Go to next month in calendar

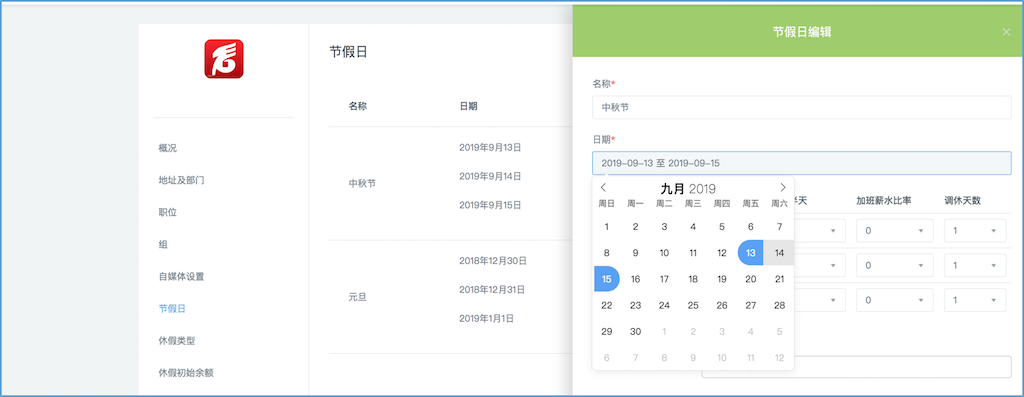pos(783,187)
